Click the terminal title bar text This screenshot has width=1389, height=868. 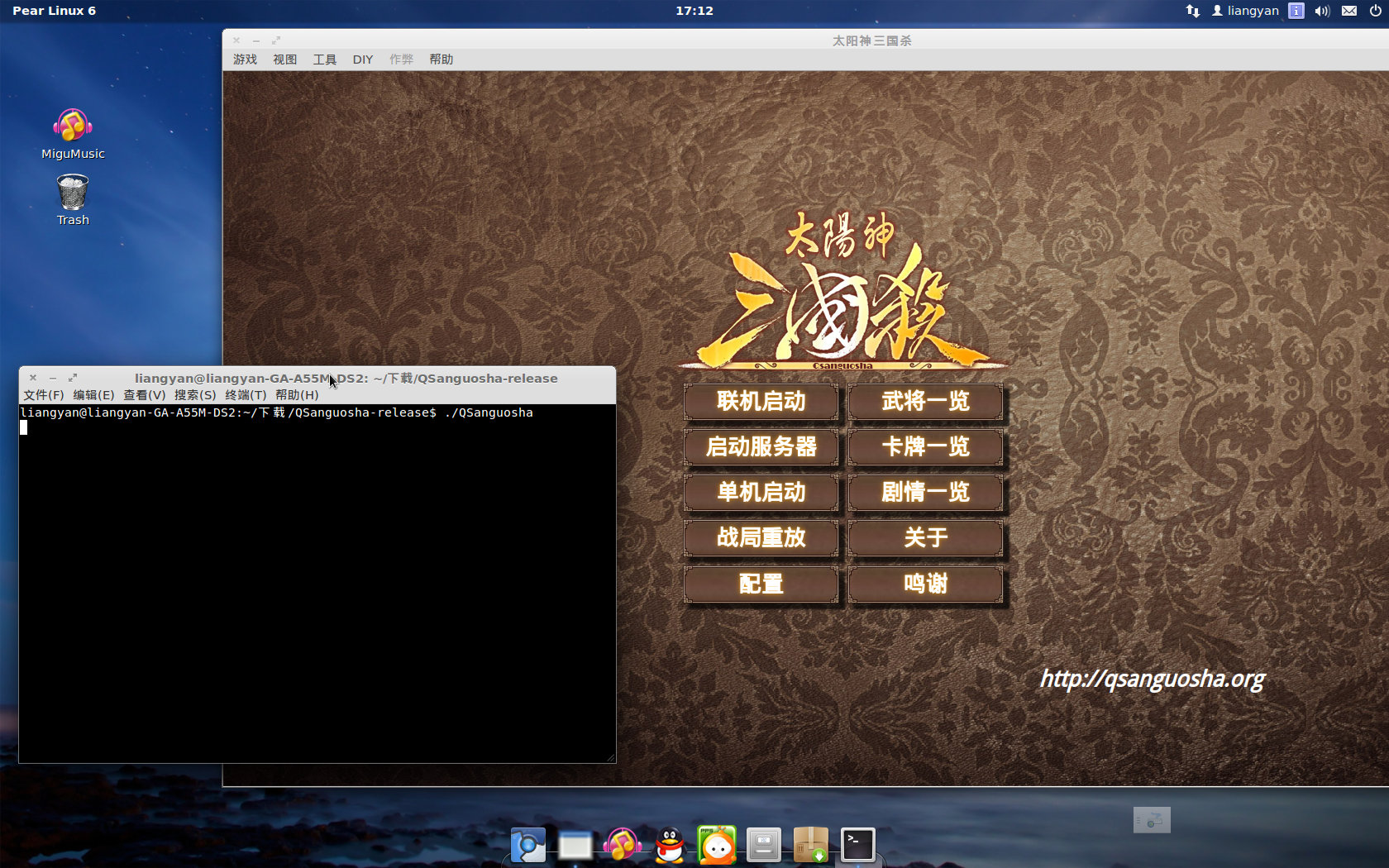click(x=346, y=379)
